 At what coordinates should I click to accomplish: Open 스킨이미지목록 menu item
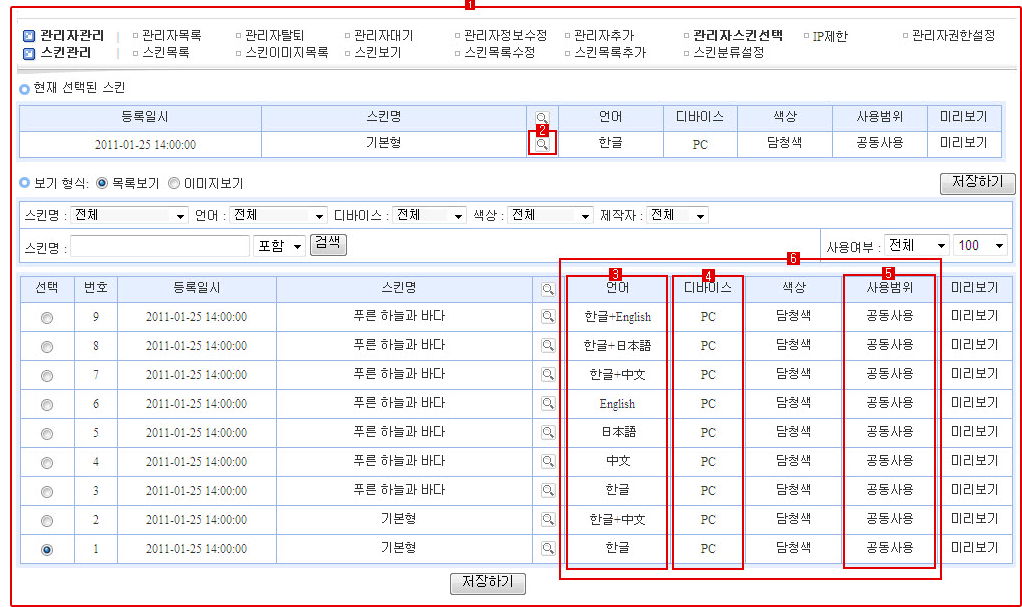[286, 52]
